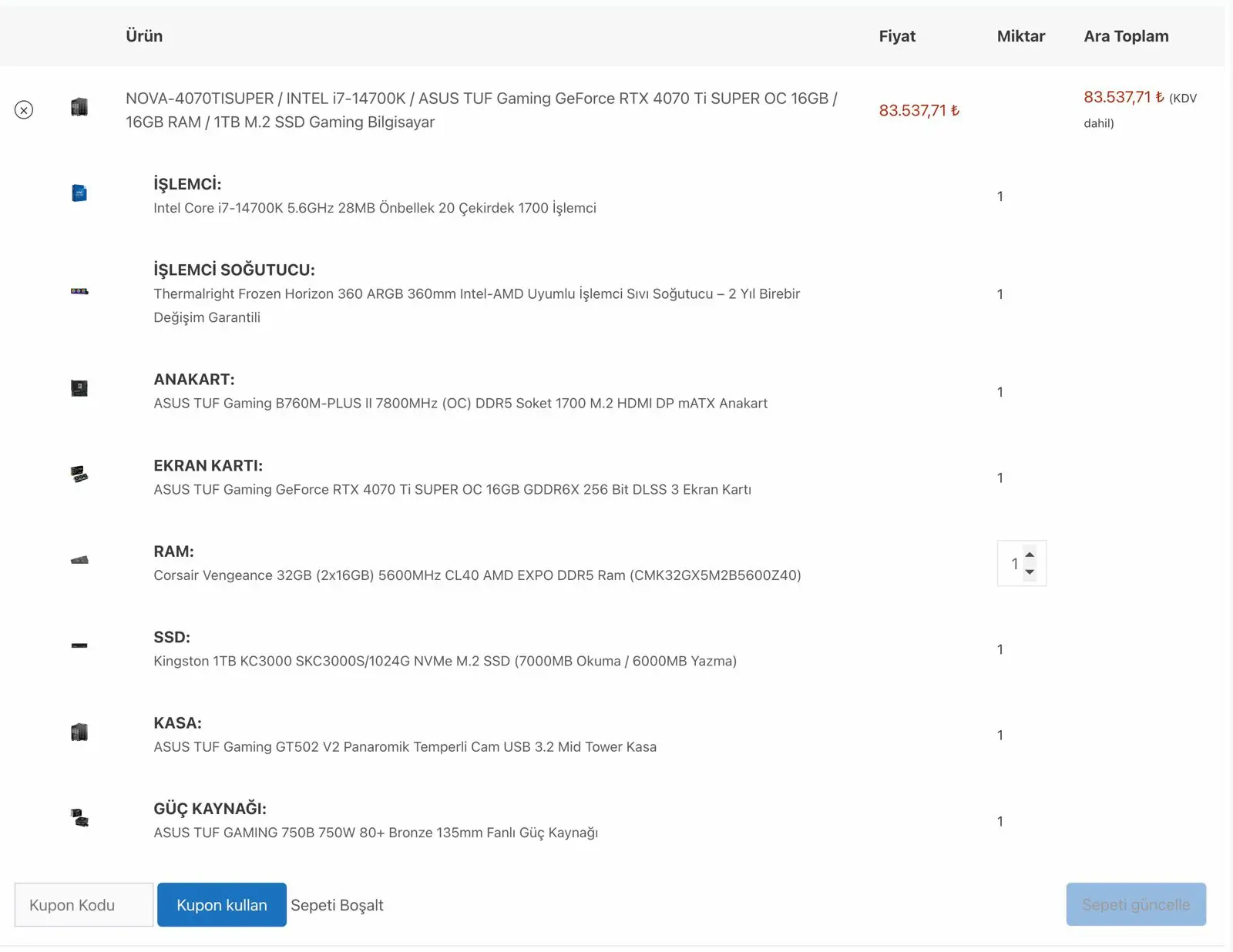
Task: Click the quantity 1 in SSD row
Action: pos(1000,649)
